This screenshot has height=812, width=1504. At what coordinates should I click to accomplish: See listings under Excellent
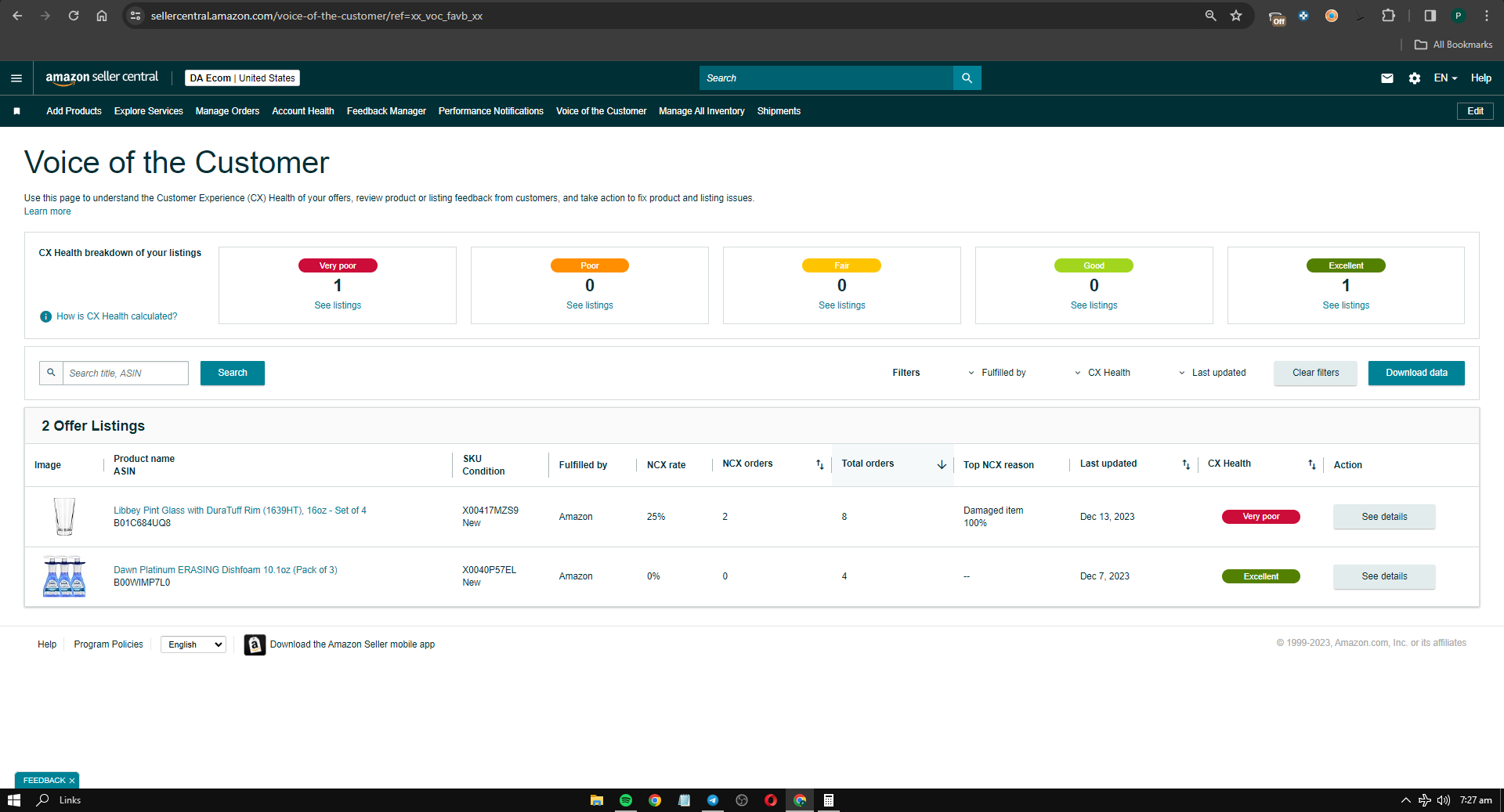(x=1346, y=305)
